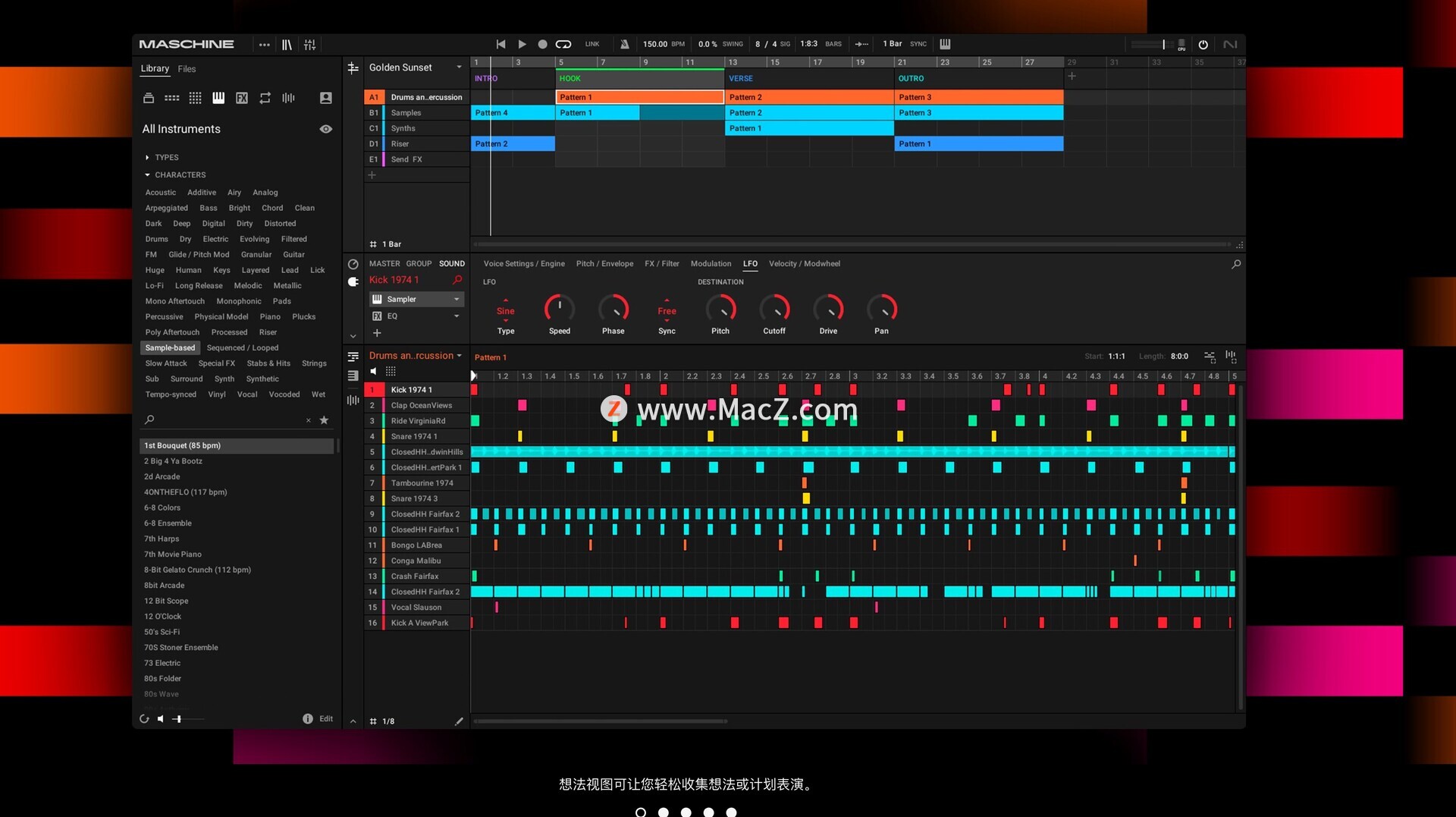Select the Projects file type icon in browser
Viewport: 1456px width, 817px height.
[149, 98]
